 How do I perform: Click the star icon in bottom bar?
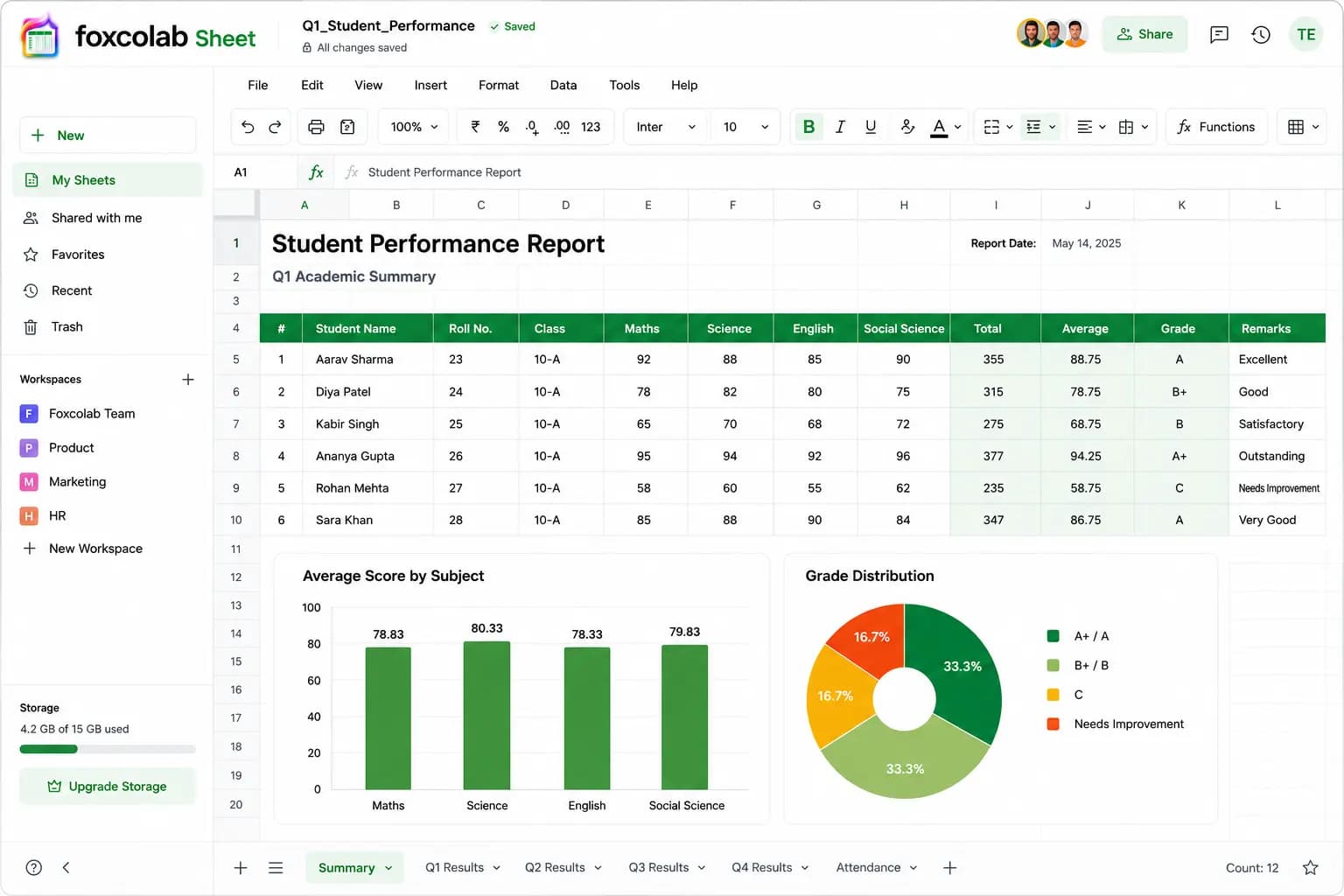point(1310,867)
